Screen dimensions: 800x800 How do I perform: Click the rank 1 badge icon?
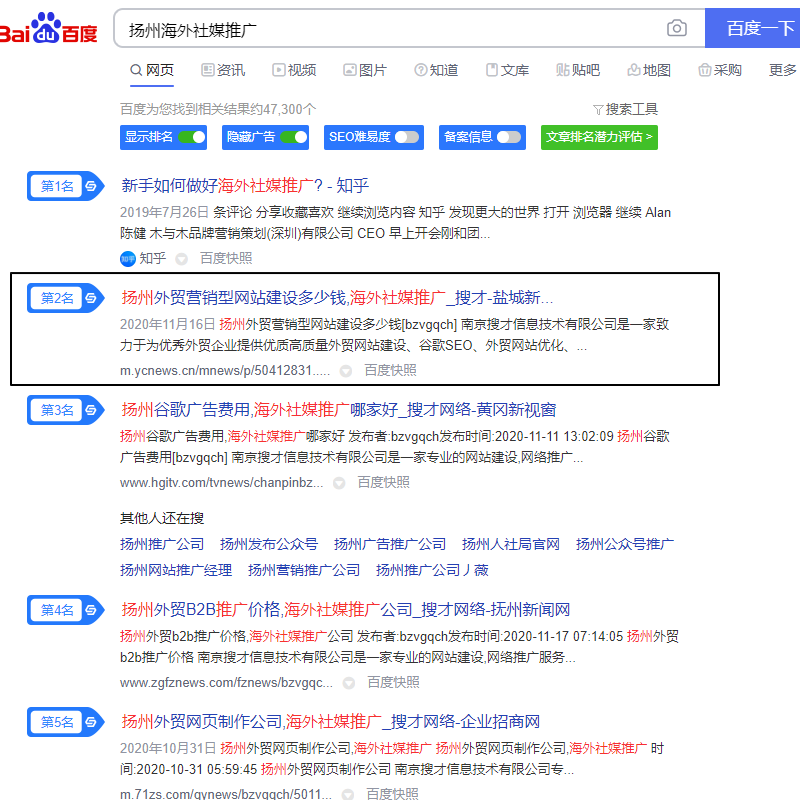click(x=66, y=186)
